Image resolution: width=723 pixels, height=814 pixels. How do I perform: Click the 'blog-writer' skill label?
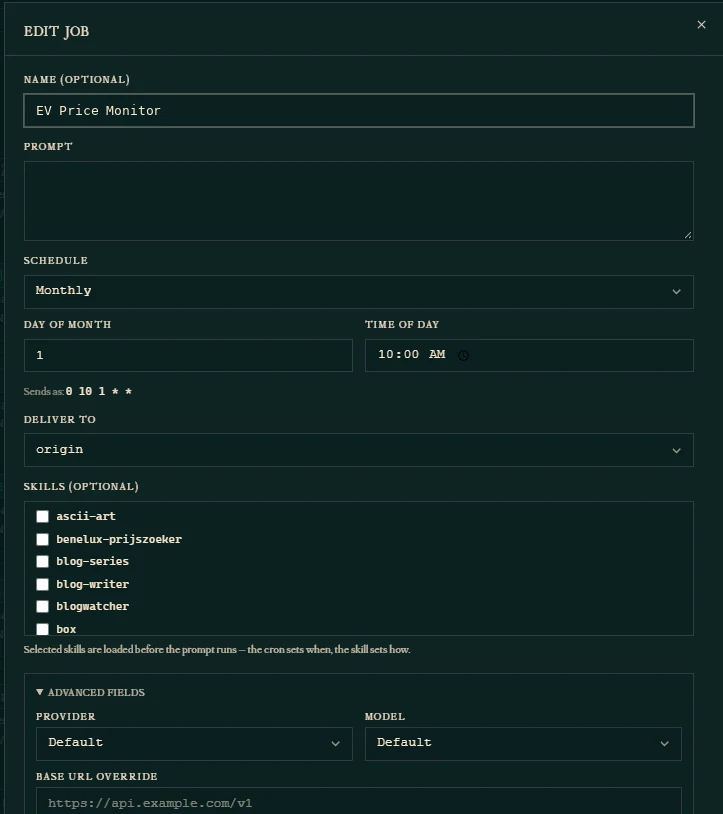pyautogui.click(x=92, y=585)
